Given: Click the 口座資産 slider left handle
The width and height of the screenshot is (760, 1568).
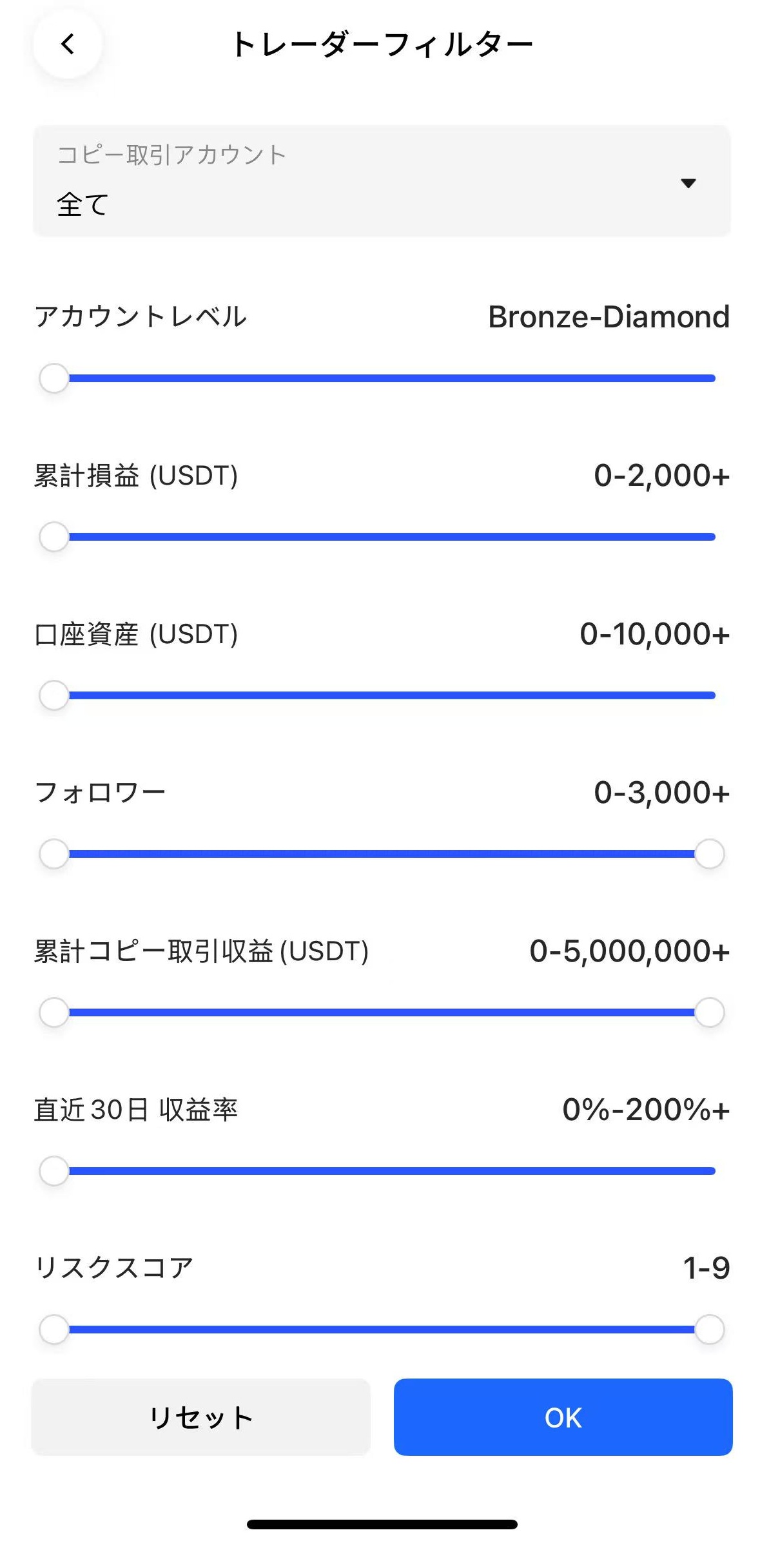Looking at the screenshot, I should tap(54, 695).
